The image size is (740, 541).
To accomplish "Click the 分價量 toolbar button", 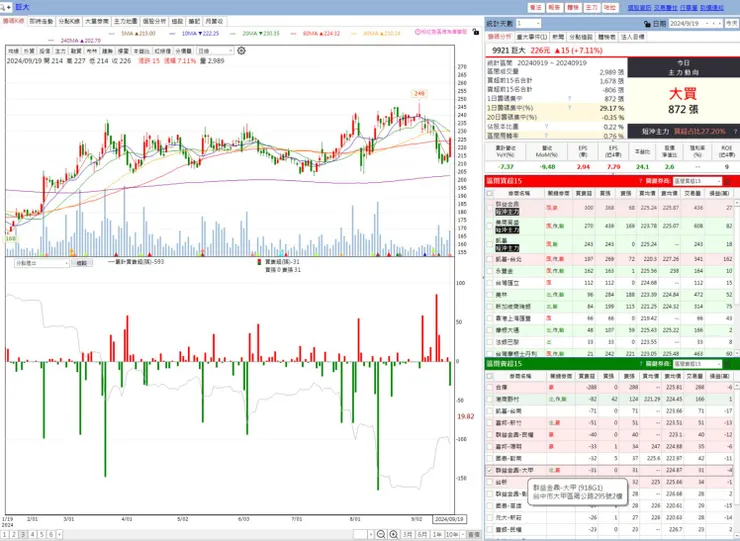I will (x=184, y=51).
